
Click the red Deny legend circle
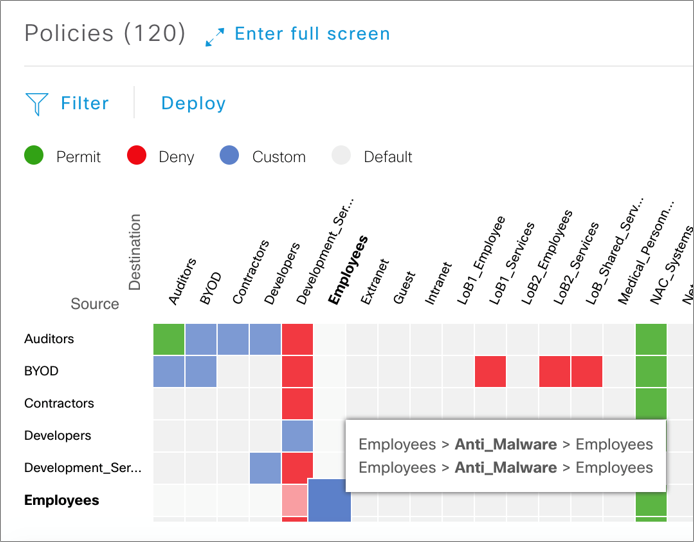click(137, 156)
